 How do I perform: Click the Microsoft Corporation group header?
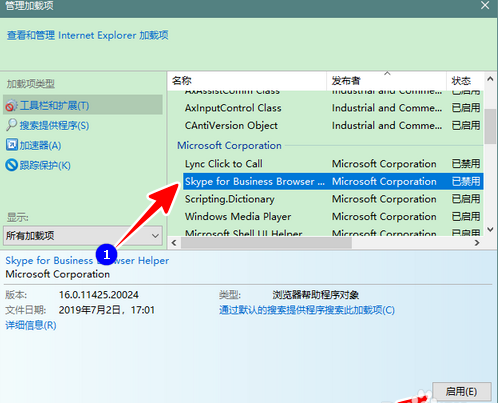(229, 146)
